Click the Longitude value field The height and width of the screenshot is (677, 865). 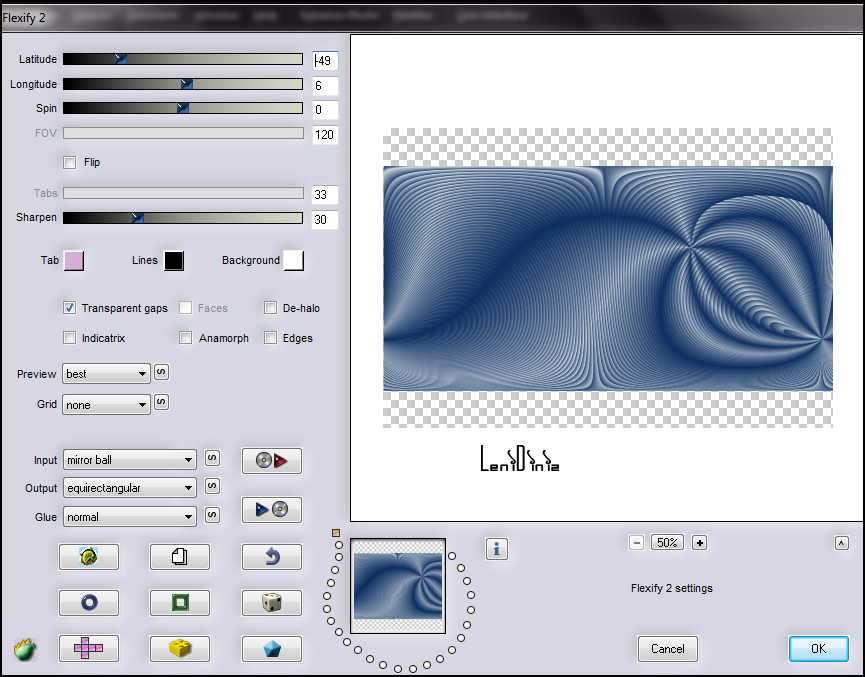tap(325, 86)
